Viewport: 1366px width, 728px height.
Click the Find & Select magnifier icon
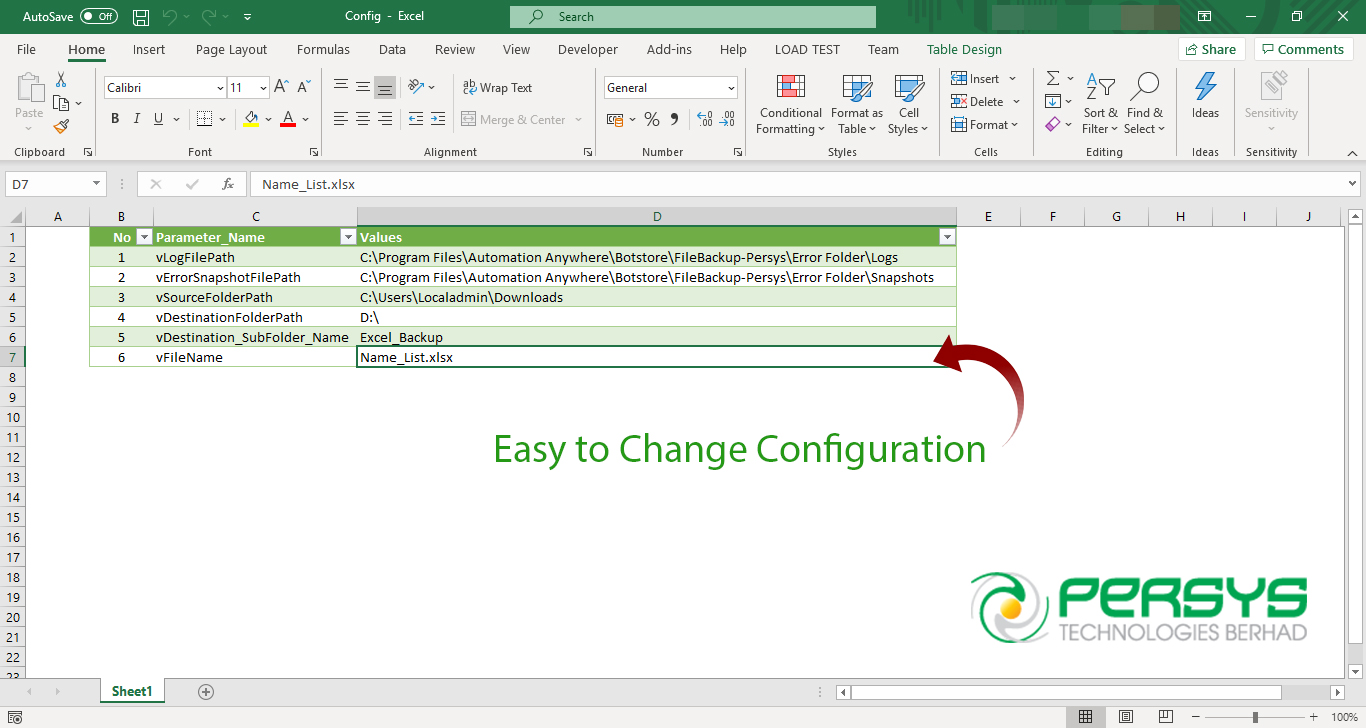(1143, 89)
